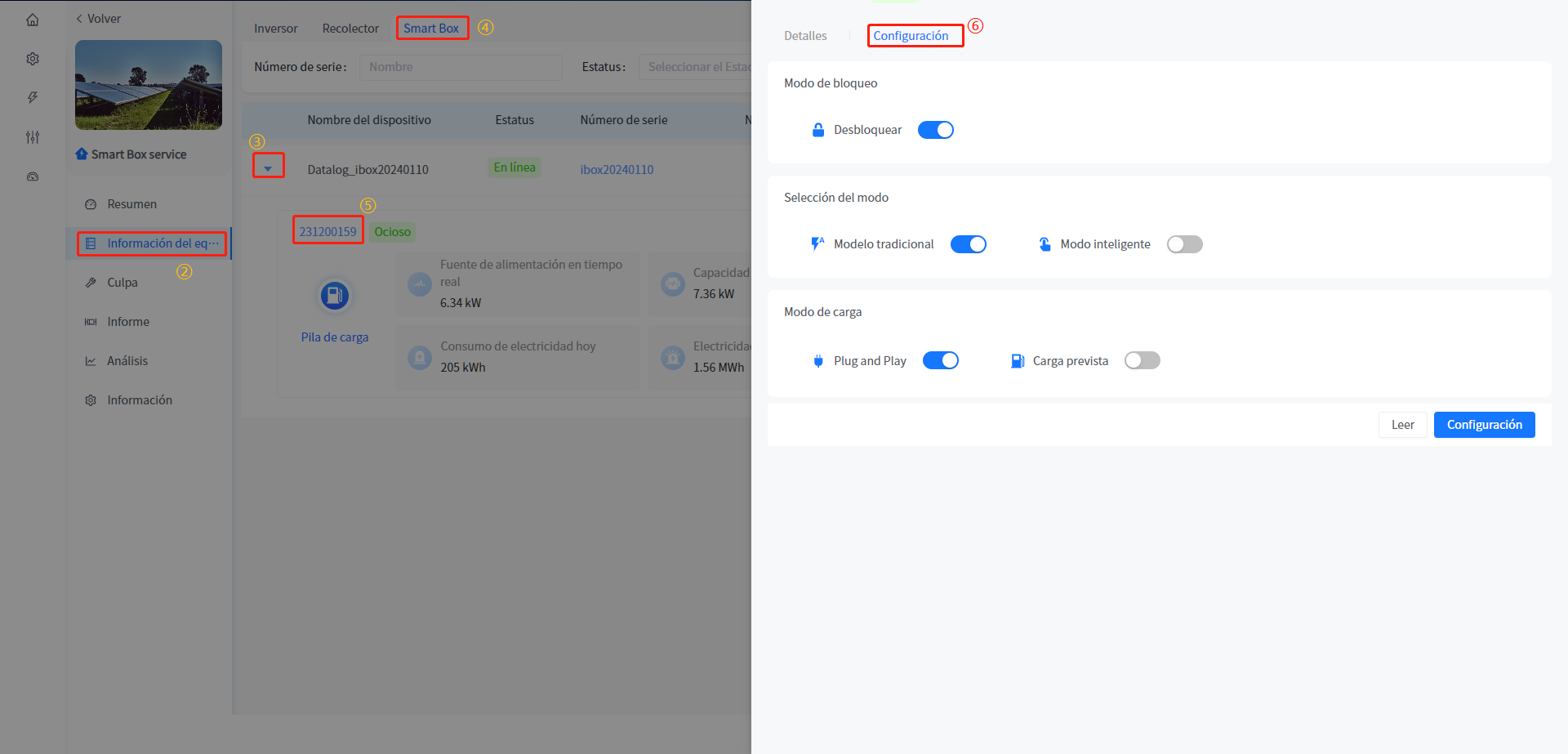The height and width of the screenshot is (754, 1568).
Task: Disable the Modelo tradicional switch
Action: [x=968, y=244]
